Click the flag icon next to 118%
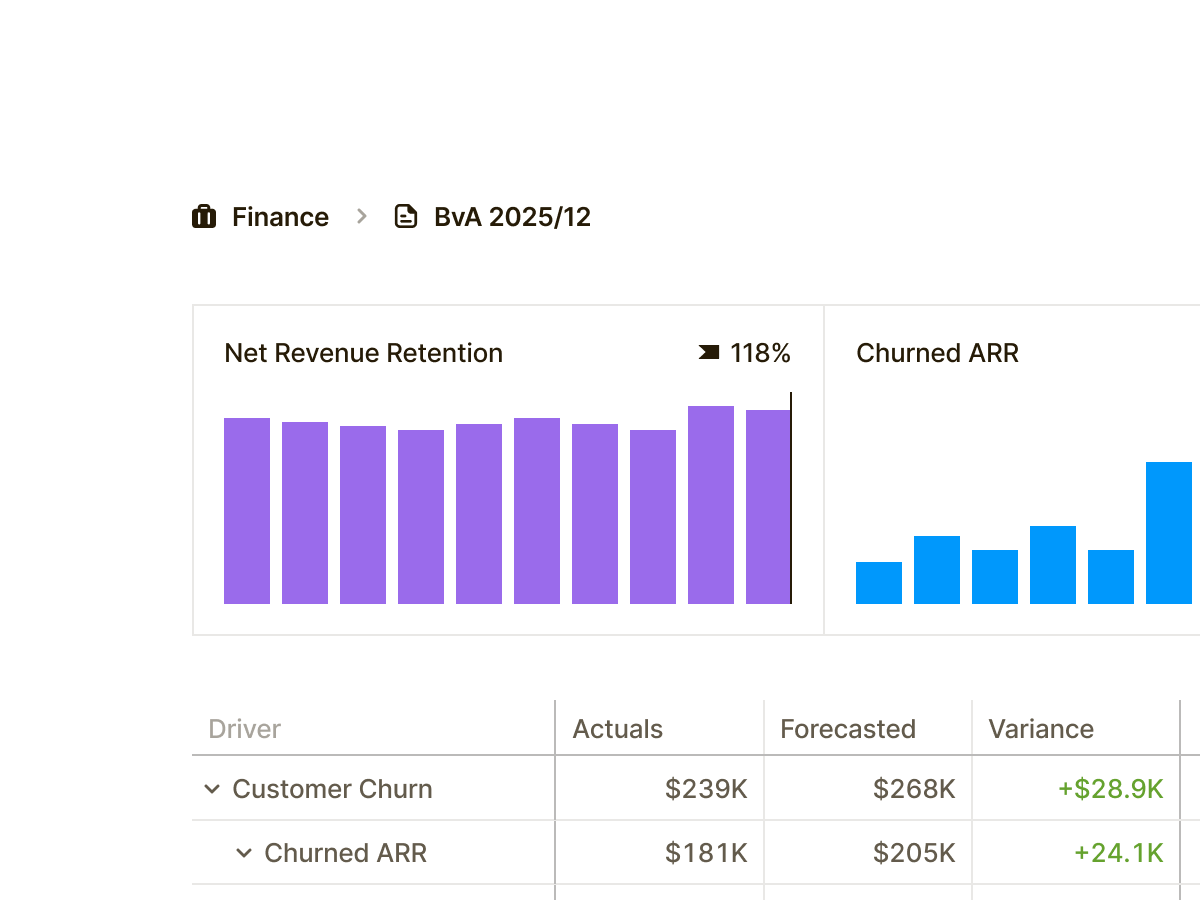The width and height of the screenshot is (1200, 900). [707, 353]
